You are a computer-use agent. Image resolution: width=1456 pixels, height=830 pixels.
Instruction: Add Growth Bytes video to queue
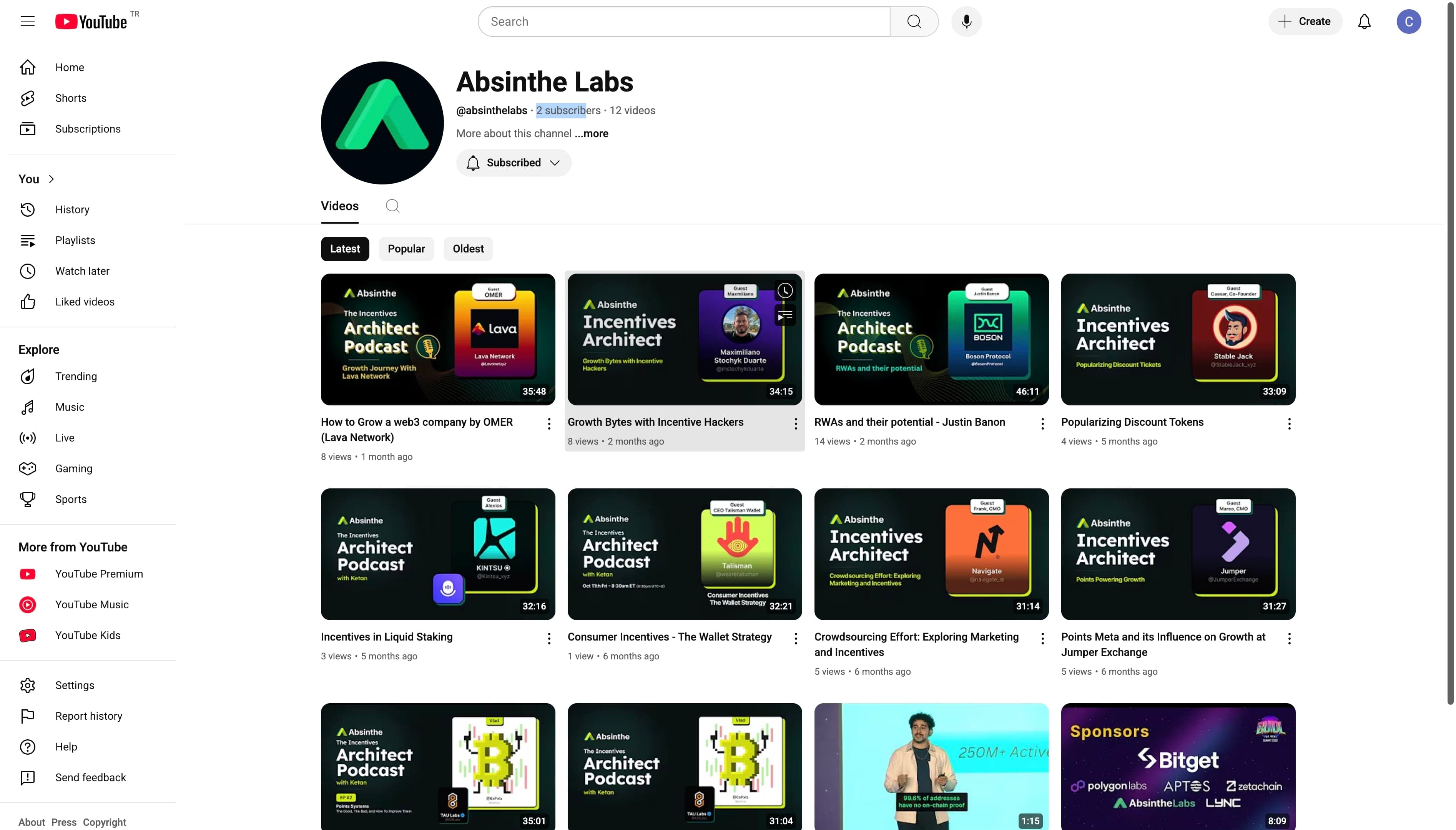(x=785, y=315)
